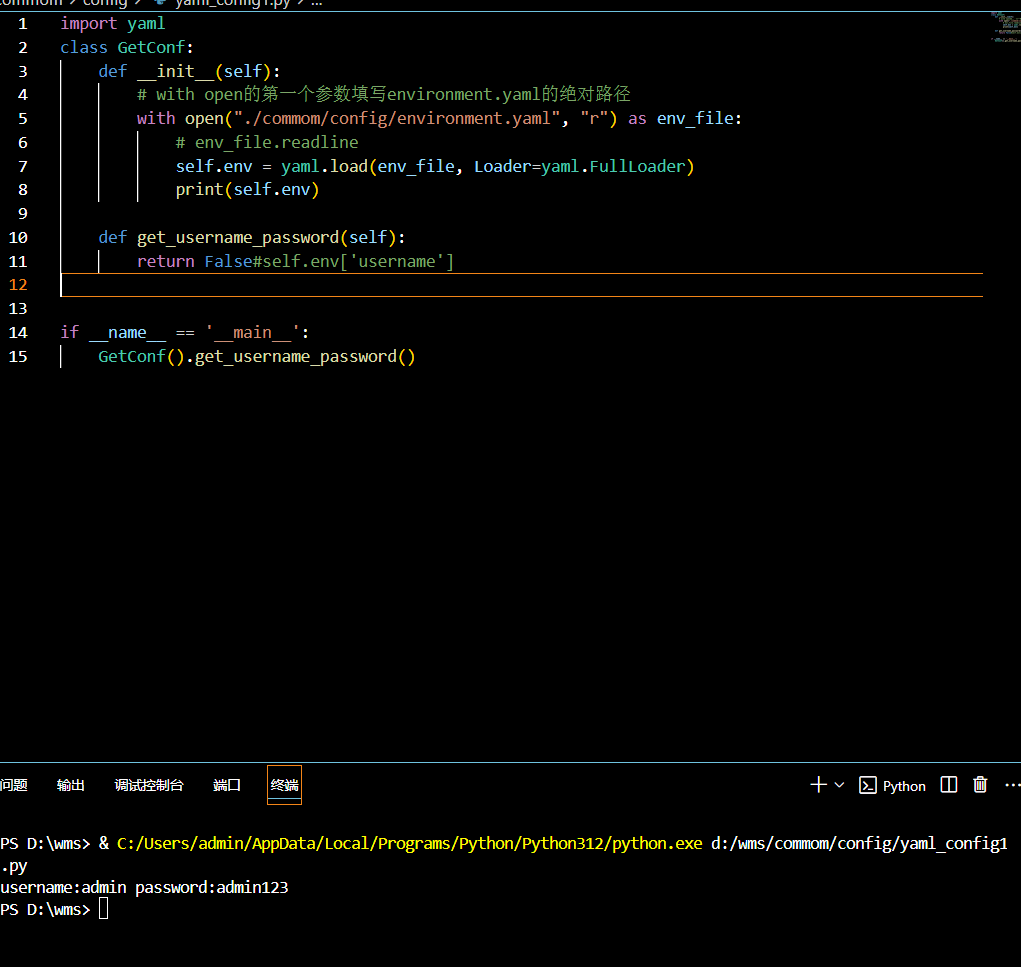This screenshot has height=967, width=1021.
Task: Click line number 10 in the gutter
Action: 18,238
